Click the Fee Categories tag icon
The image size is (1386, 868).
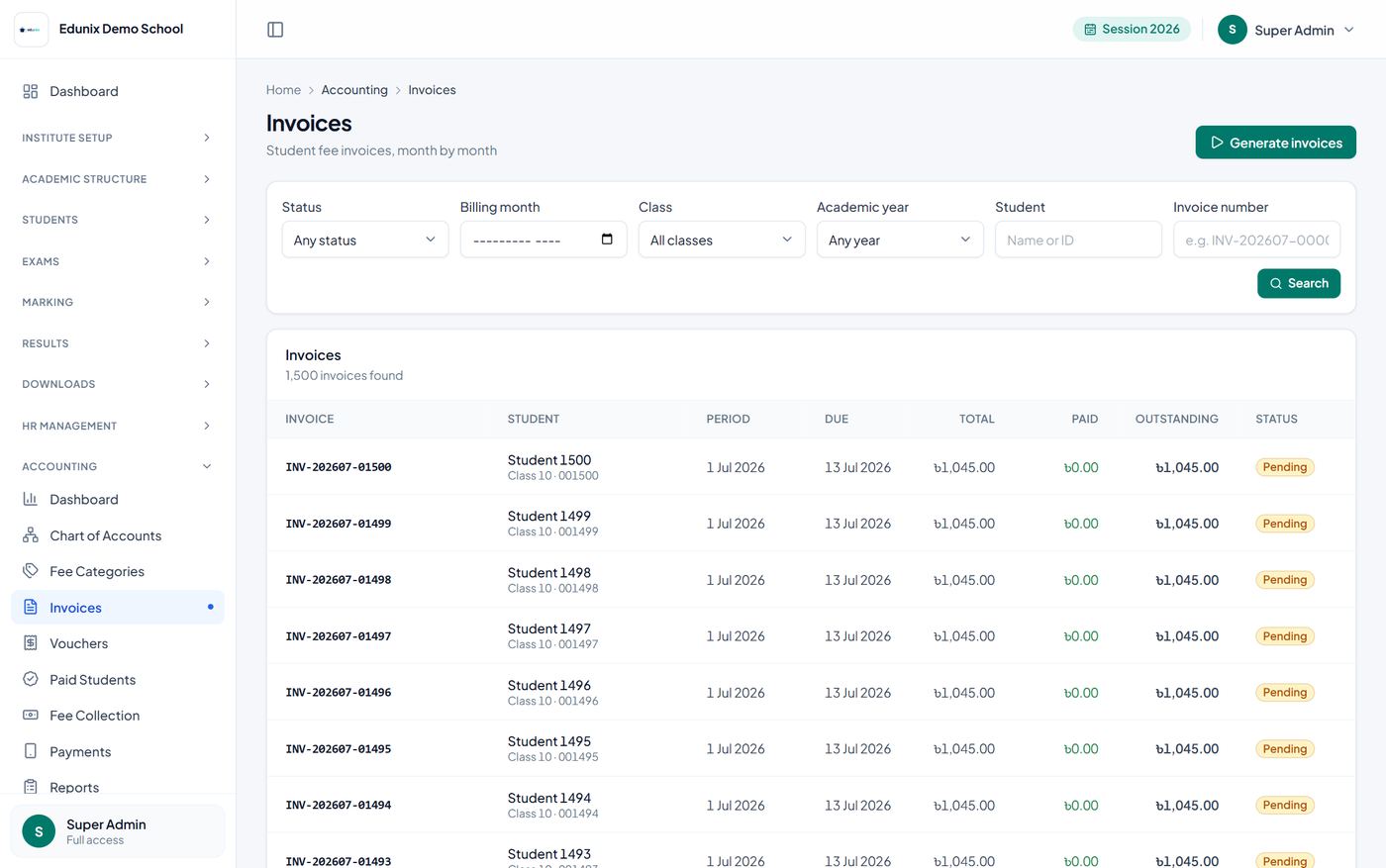(31, 571)
